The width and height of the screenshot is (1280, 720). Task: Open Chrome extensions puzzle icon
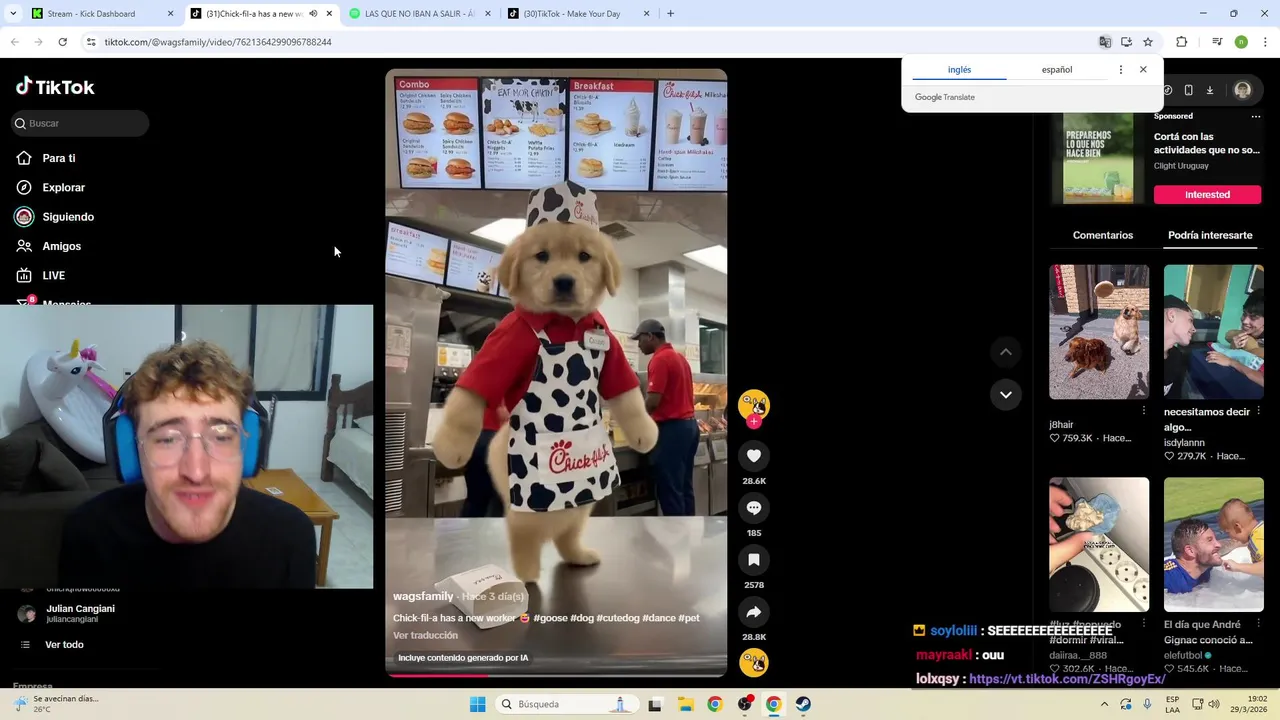pos(1181,42)
